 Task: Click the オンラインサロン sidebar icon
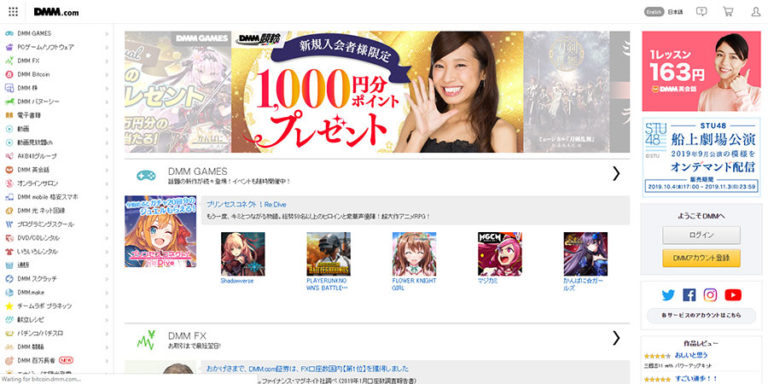coord(9,183)
